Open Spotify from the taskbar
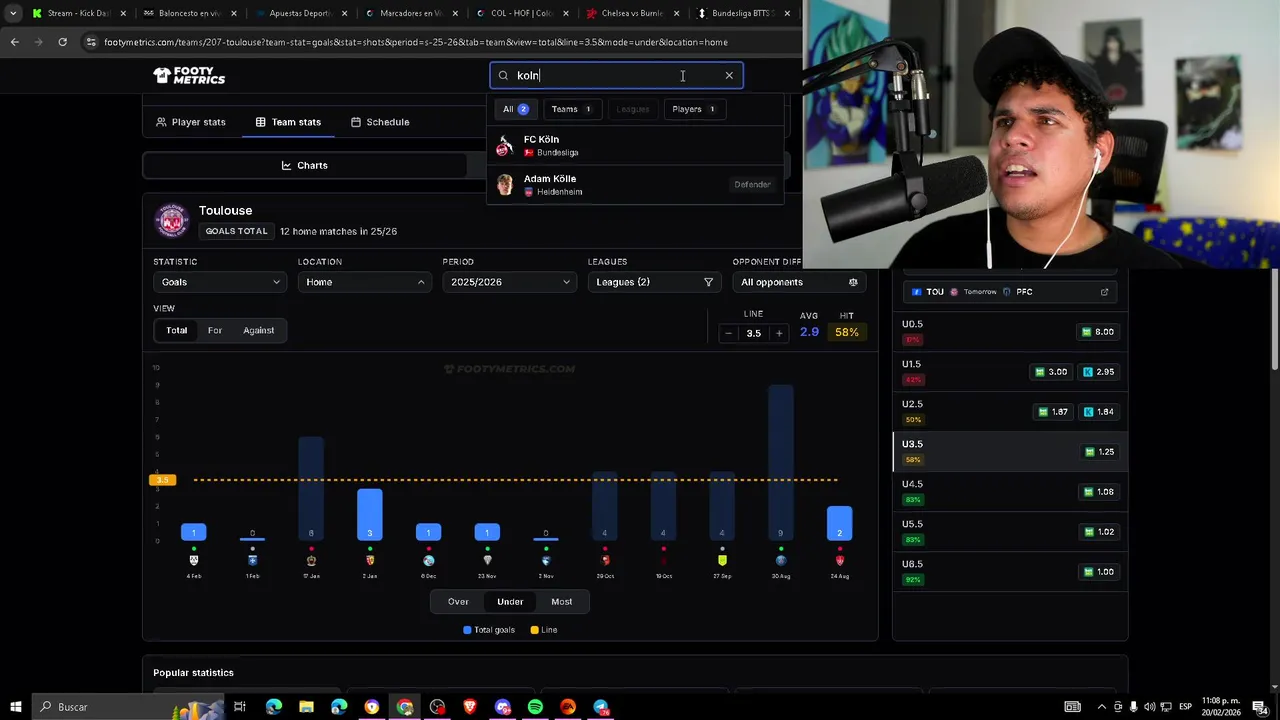Screen dimensions: 1280x720 pyautogui.click(x=535, y=707)
